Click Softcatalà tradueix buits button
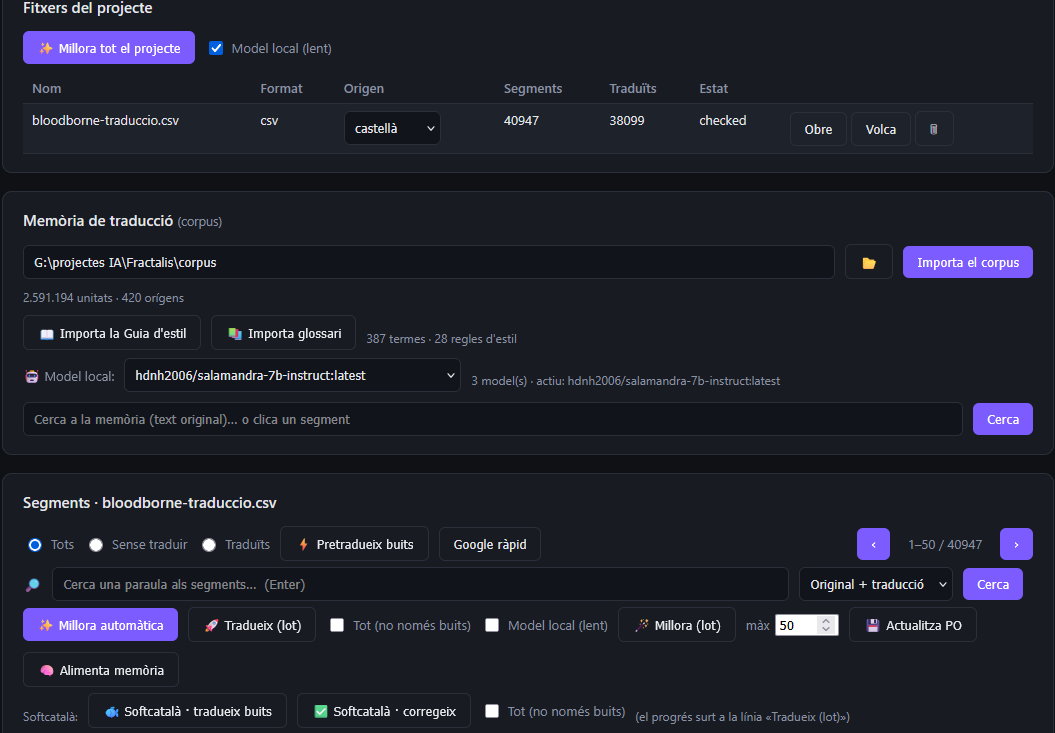Image resolution: width=1055 pixels, height=733 pixels. pyautogui.click(x=188, y=711)
